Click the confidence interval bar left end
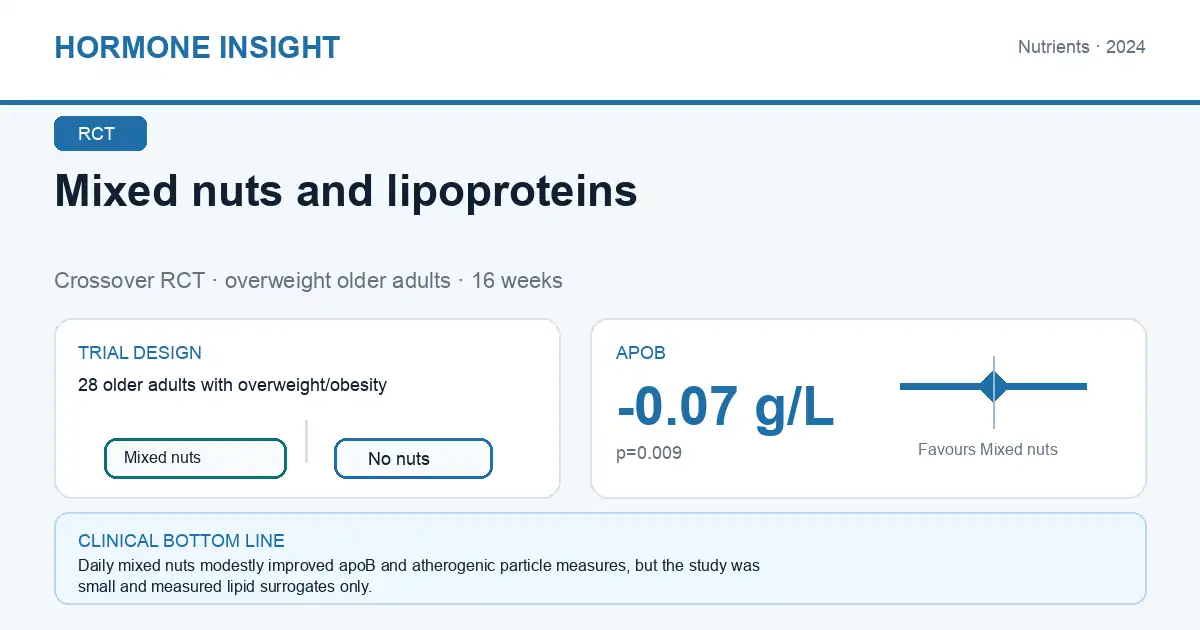This screenshot has width=1200, height=630. 903,386
